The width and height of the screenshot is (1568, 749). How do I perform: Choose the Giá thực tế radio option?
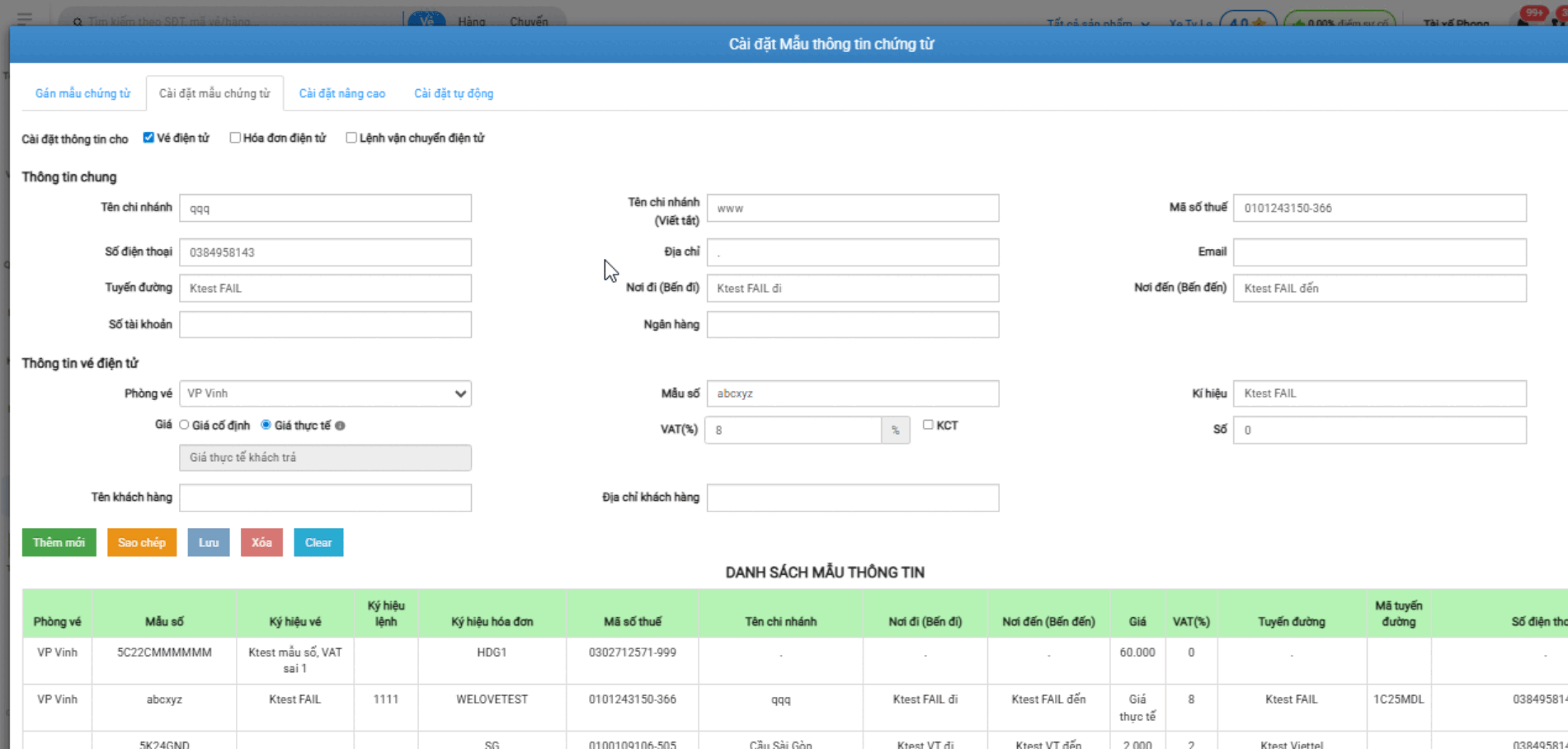tap(266, 425)
